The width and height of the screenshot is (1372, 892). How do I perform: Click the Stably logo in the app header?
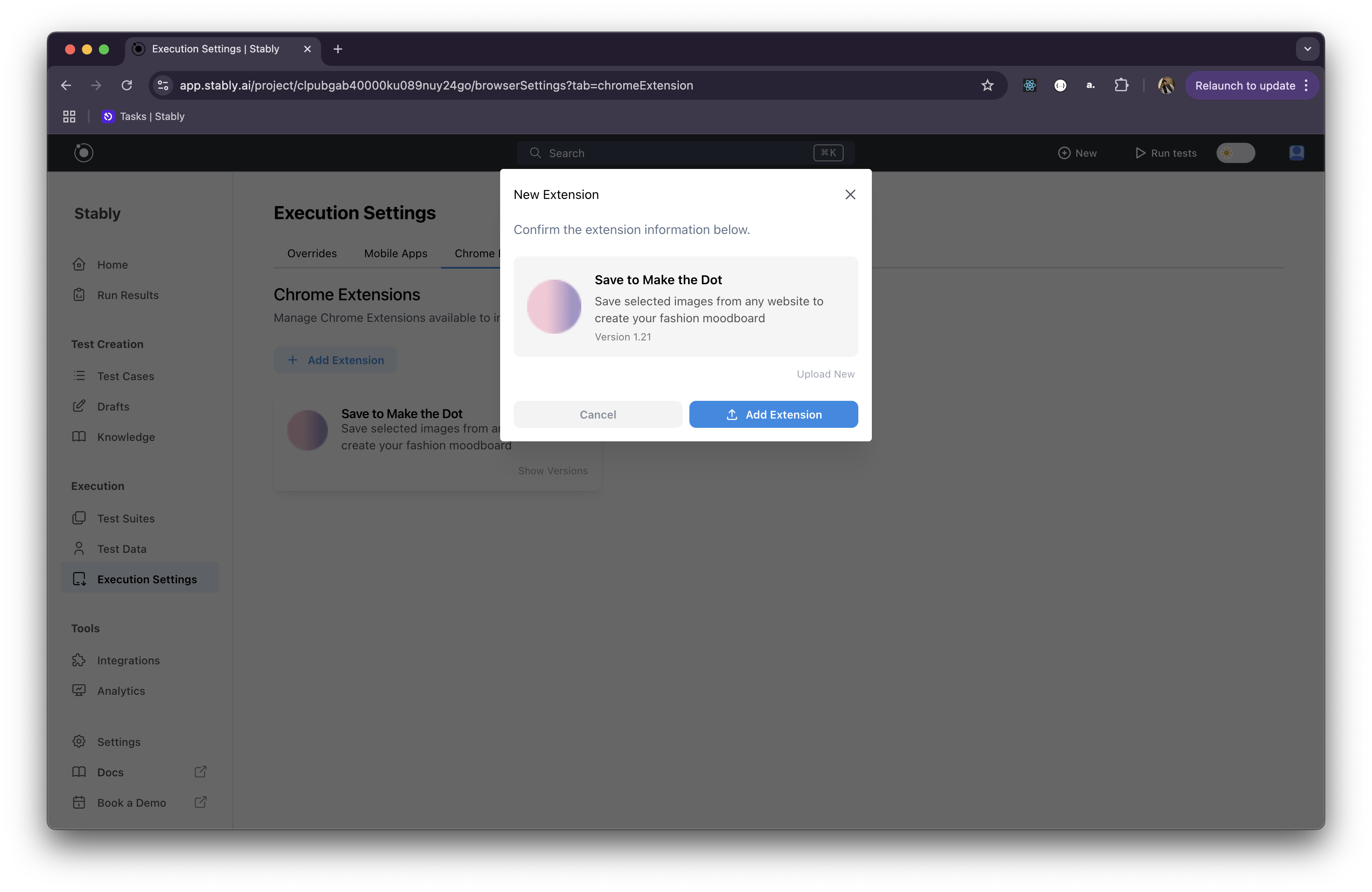[84, 153]
